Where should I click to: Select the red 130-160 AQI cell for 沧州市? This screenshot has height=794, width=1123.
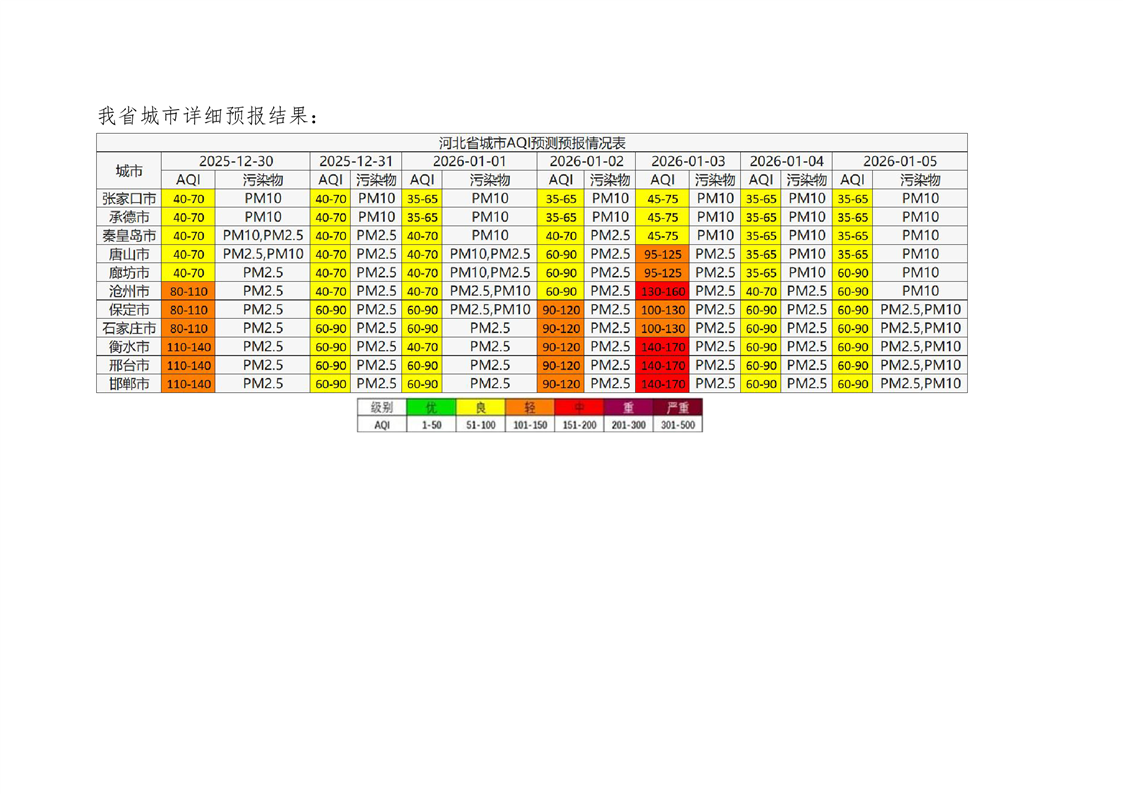663,291
